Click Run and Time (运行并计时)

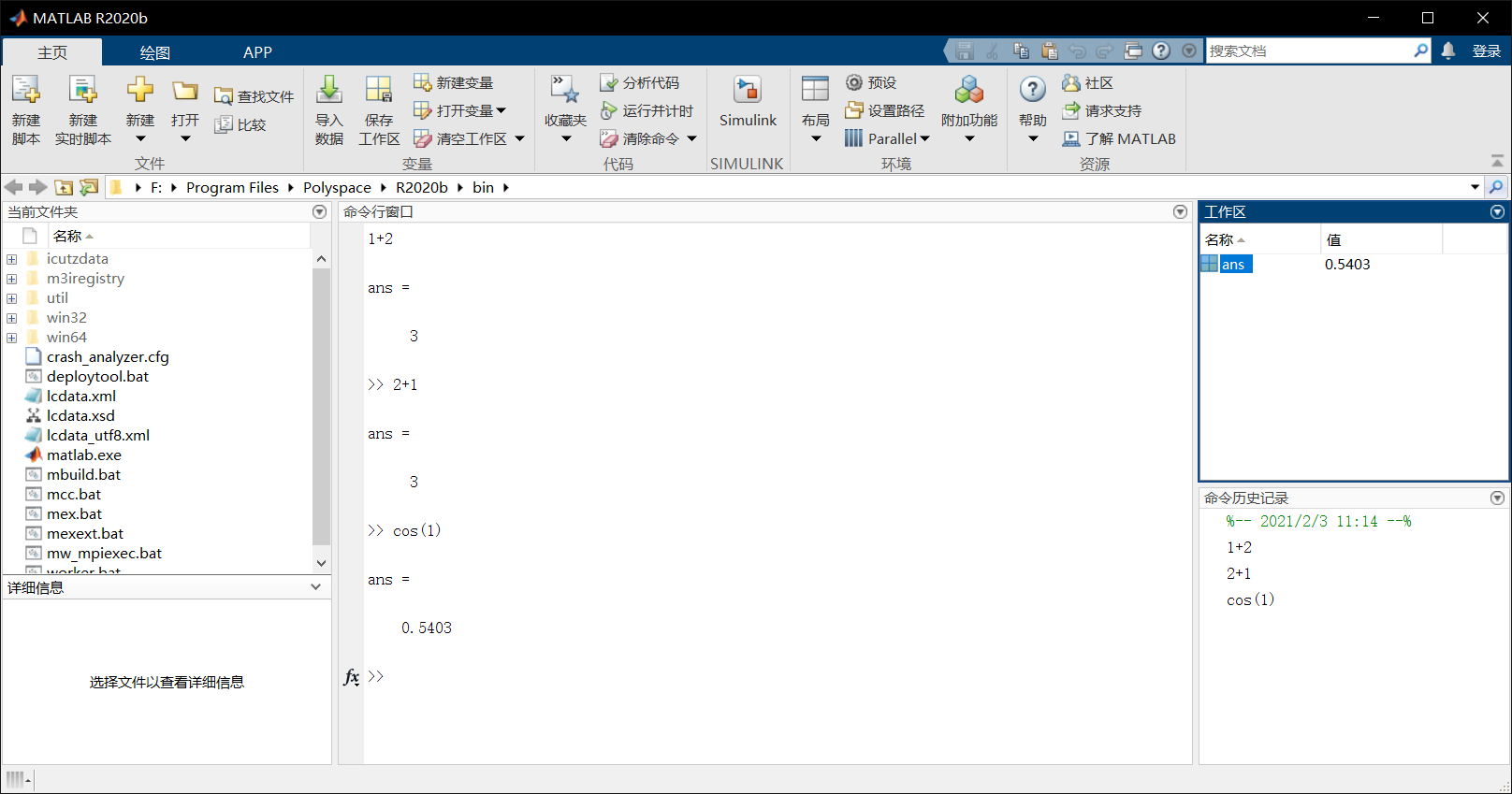click(647, 110)
